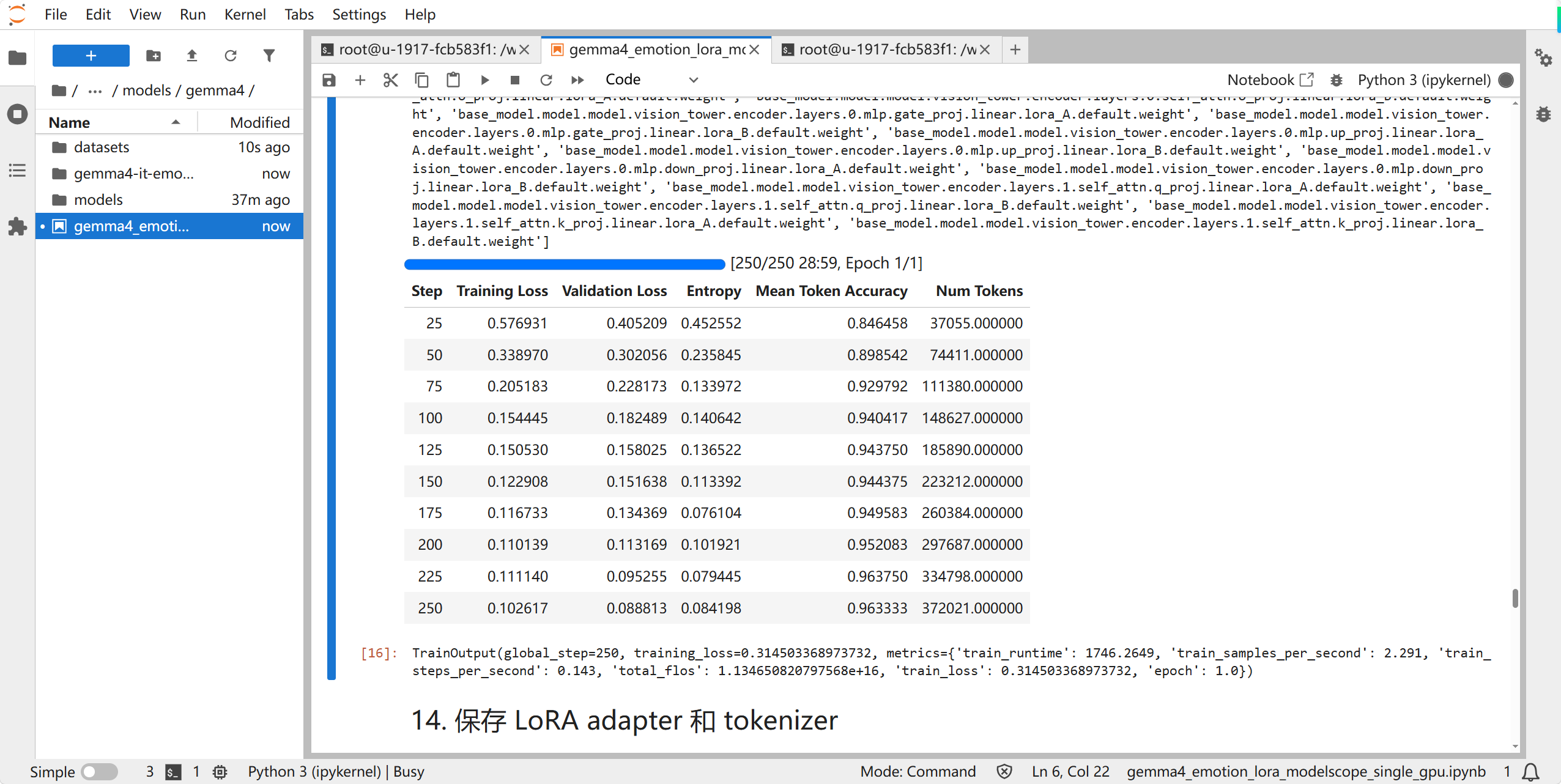Open the file browser sidebar icon
Image resolution: width=1561 pixels, height=784 pixels.
click(x=17, y=58)
